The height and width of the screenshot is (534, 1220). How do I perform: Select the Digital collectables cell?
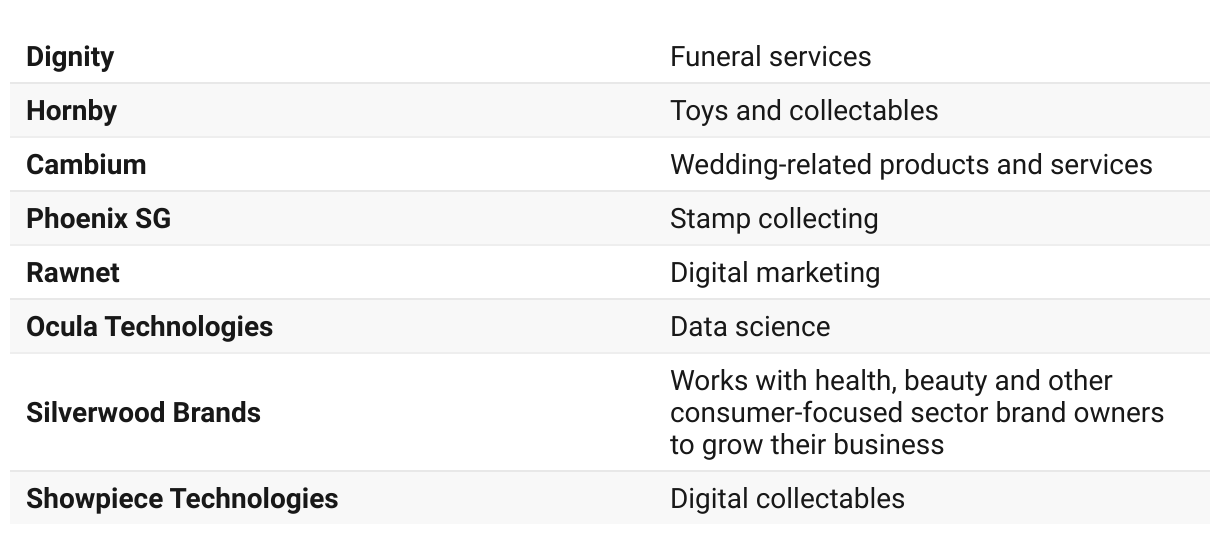pos(787,498)
